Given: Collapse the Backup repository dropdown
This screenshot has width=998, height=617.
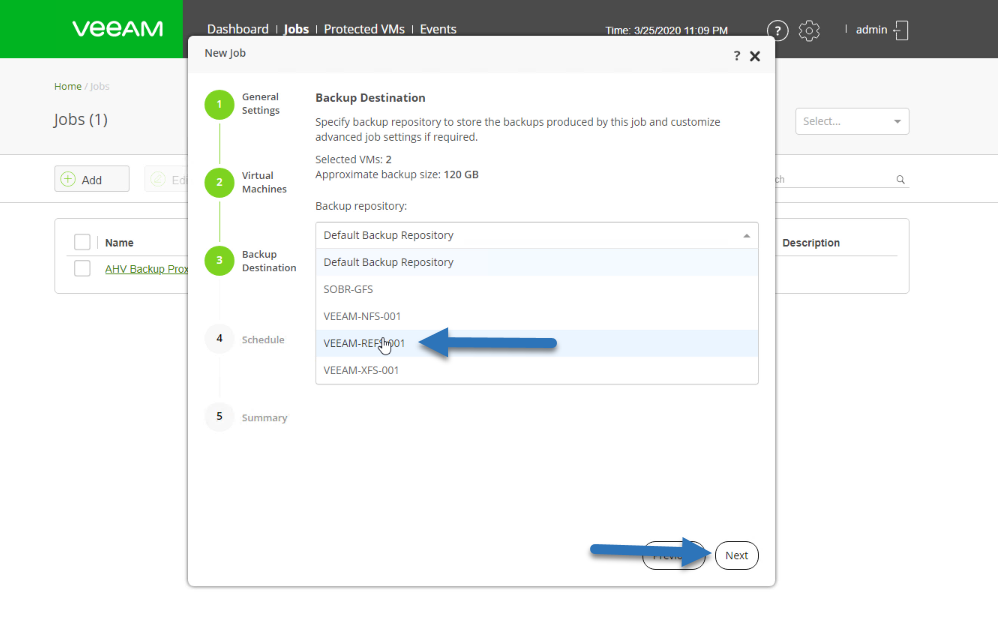Looking at the screenshot, I should click(747, 236).
